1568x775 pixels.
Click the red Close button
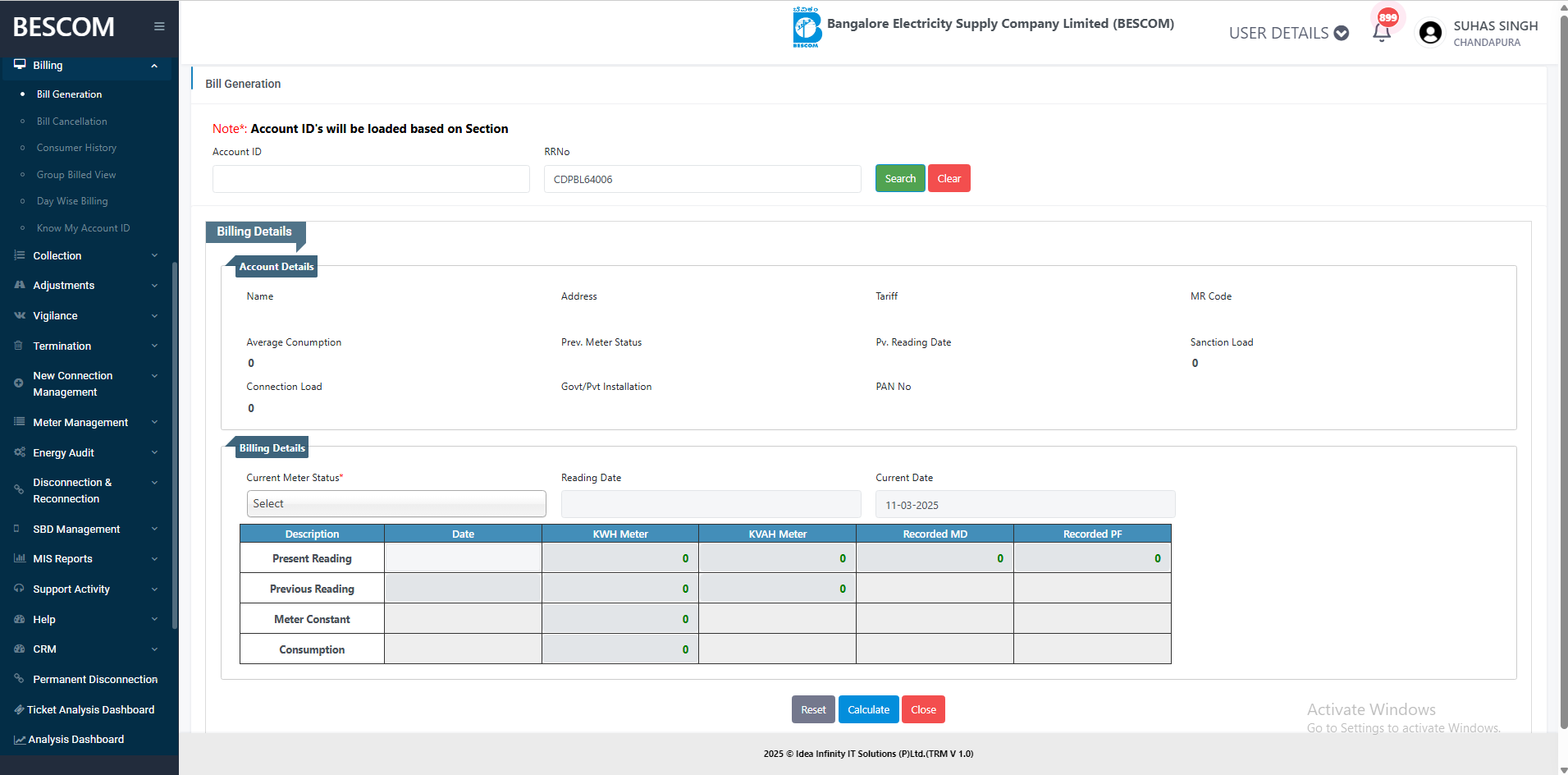click(923, 709)
